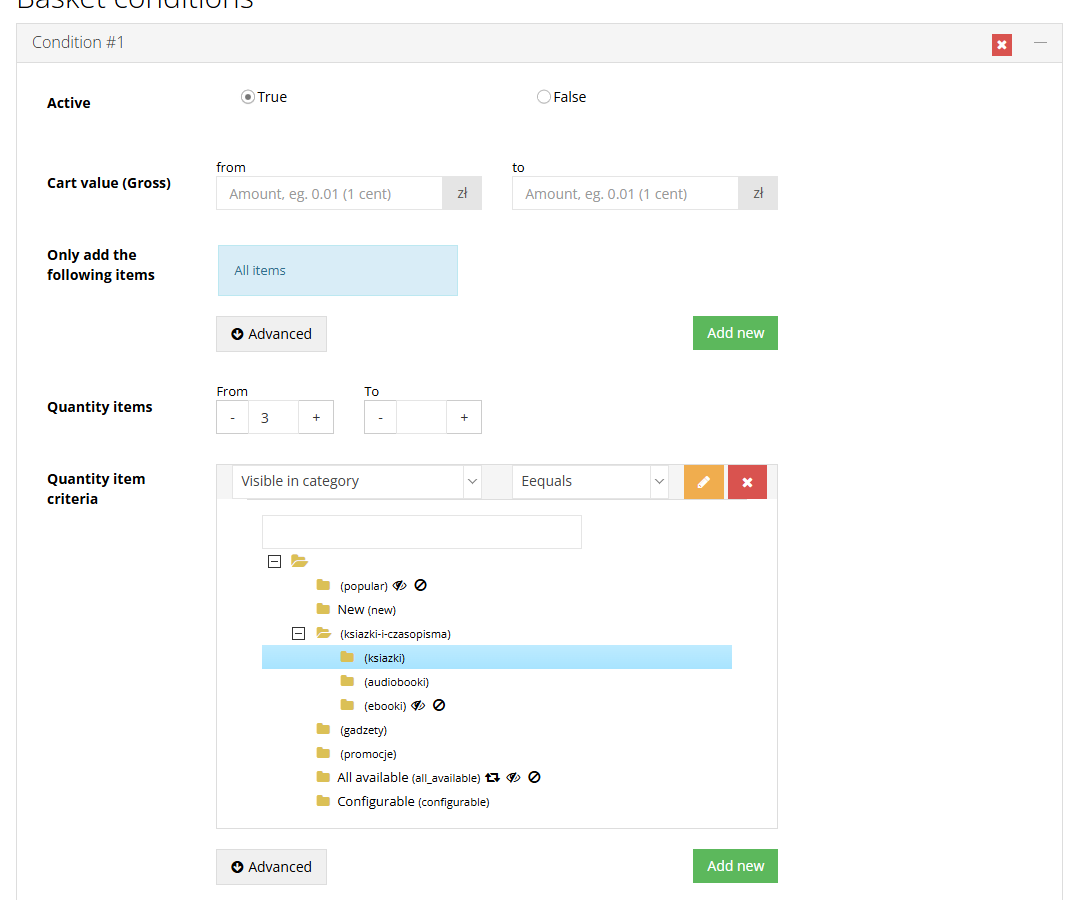
Task: Collapse the (ksiazki-i-czasopisma) node
Action: 298,634
